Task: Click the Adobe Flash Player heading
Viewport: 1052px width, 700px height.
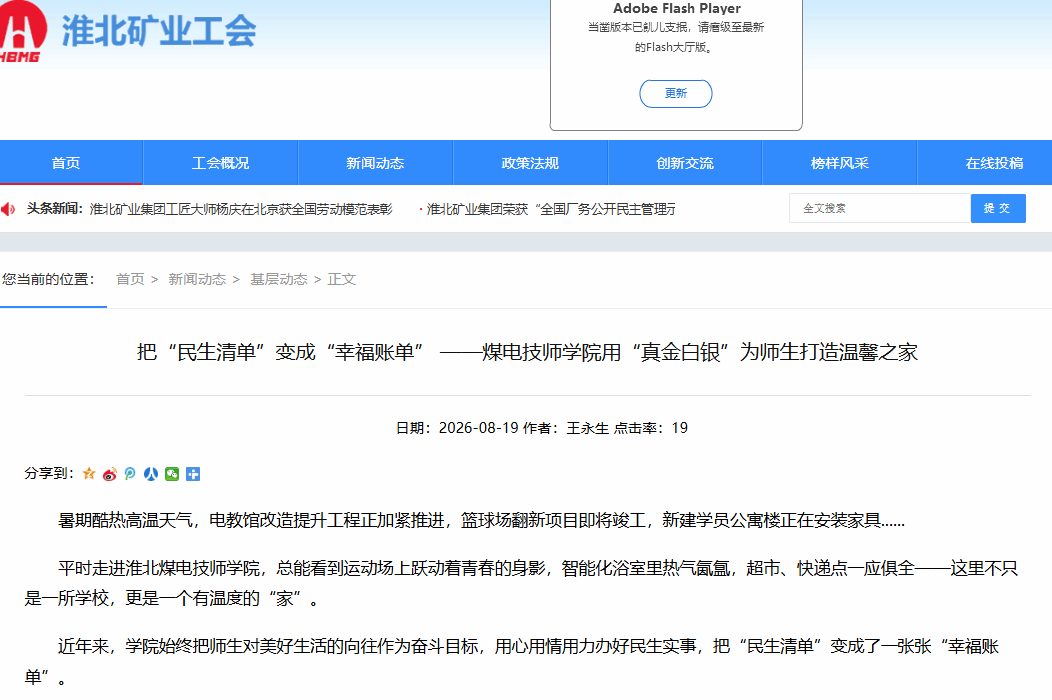Action: [677, 9]
